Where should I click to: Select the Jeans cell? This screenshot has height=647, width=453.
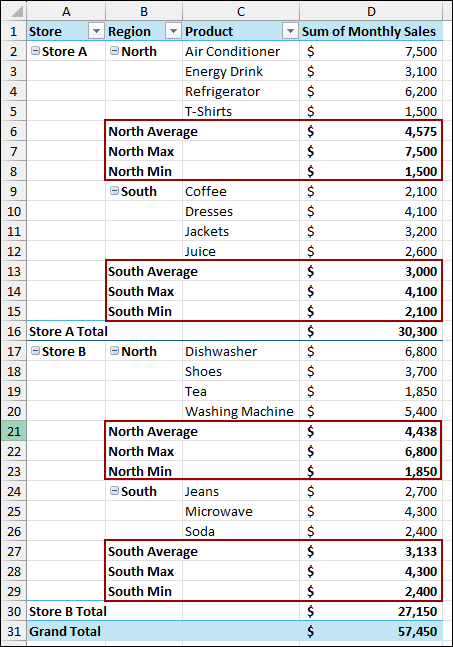(x=241, y=491)
